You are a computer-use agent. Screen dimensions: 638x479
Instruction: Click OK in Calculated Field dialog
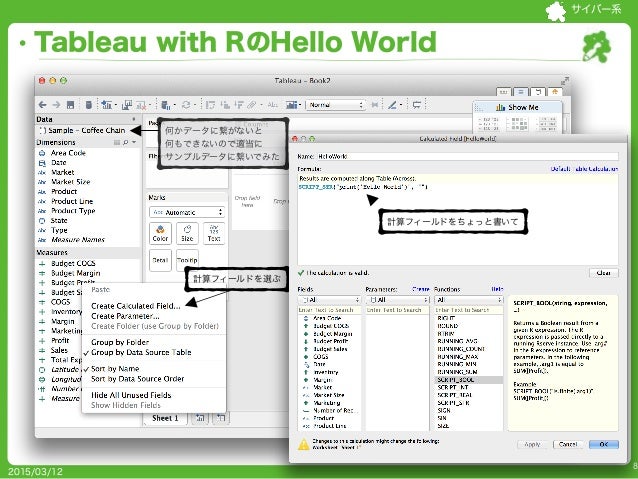point(604,444)
